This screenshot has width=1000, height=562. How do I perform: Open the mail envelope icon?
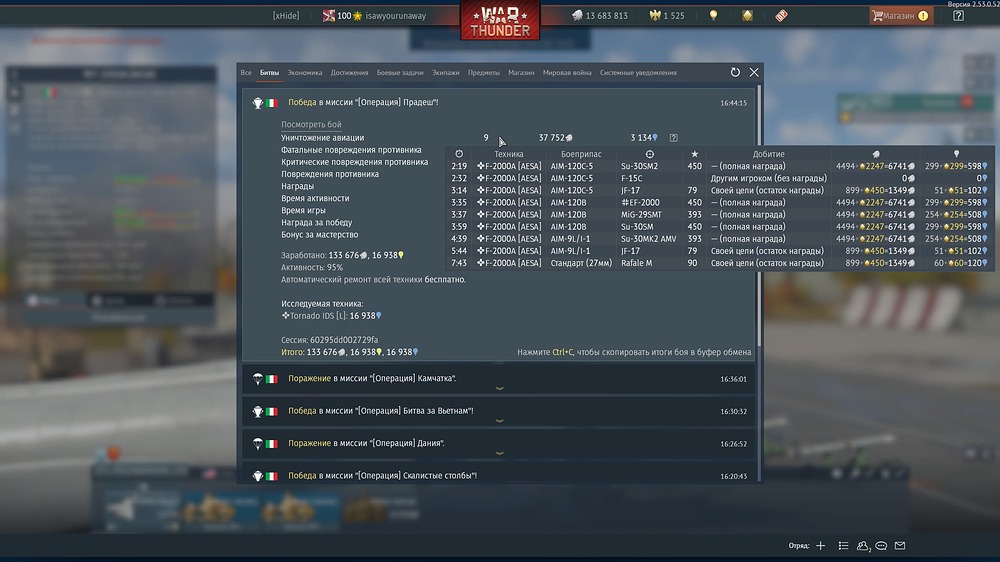900,546
